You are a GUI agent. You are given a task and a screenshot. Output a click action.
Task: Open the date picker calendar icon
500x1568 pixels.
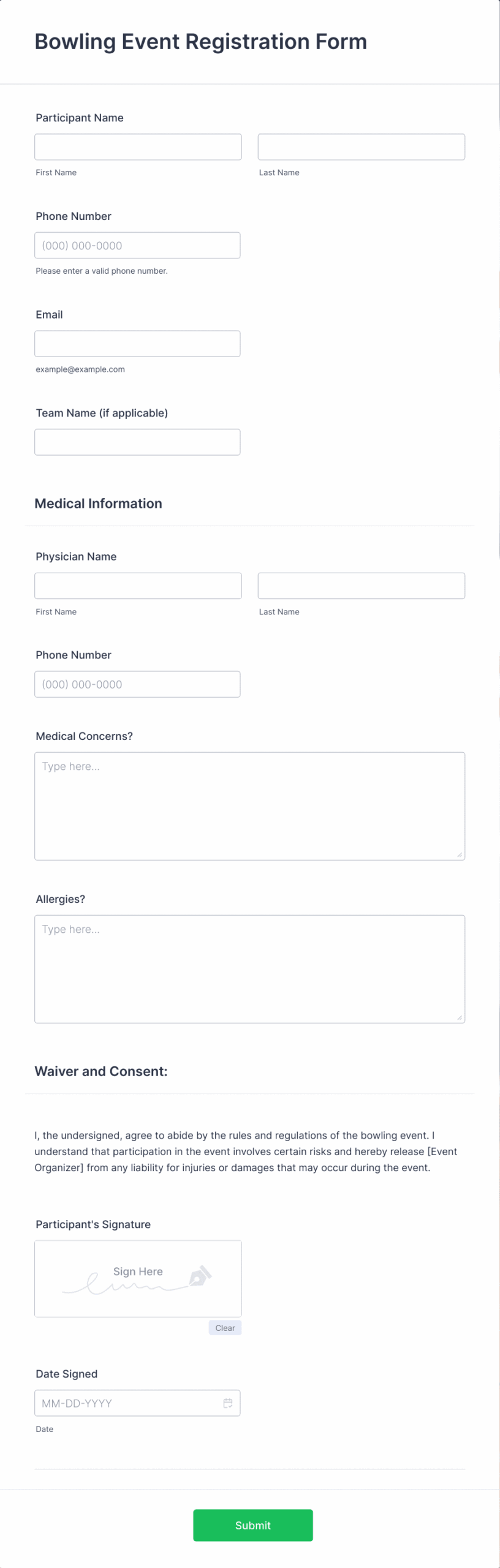pyautogui.click(x=228, y=1403)
